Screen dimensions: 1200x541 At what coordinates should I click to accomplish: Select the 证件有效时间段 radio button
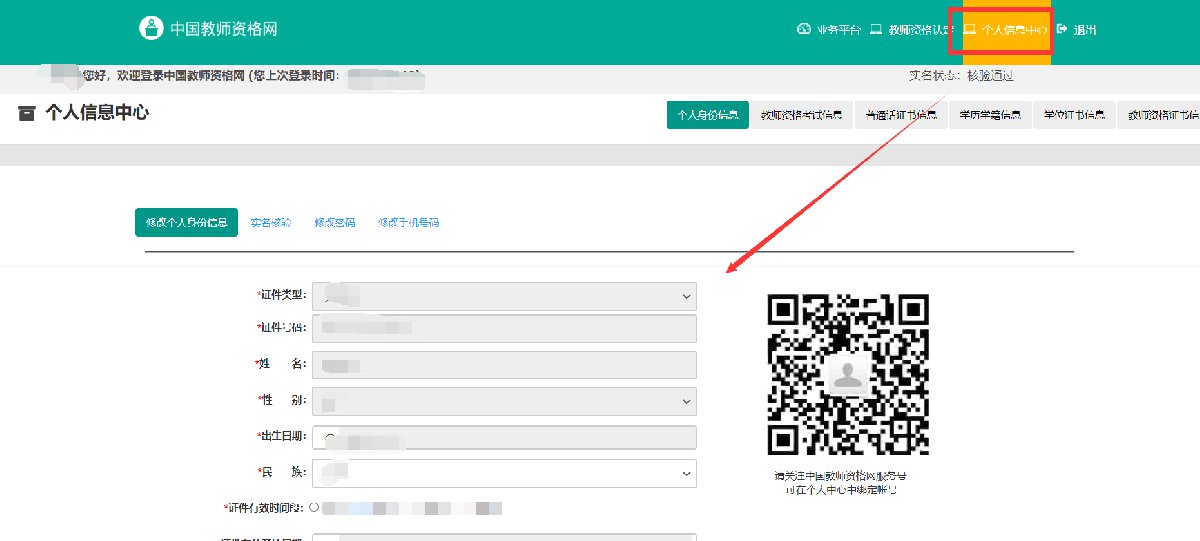314,508
